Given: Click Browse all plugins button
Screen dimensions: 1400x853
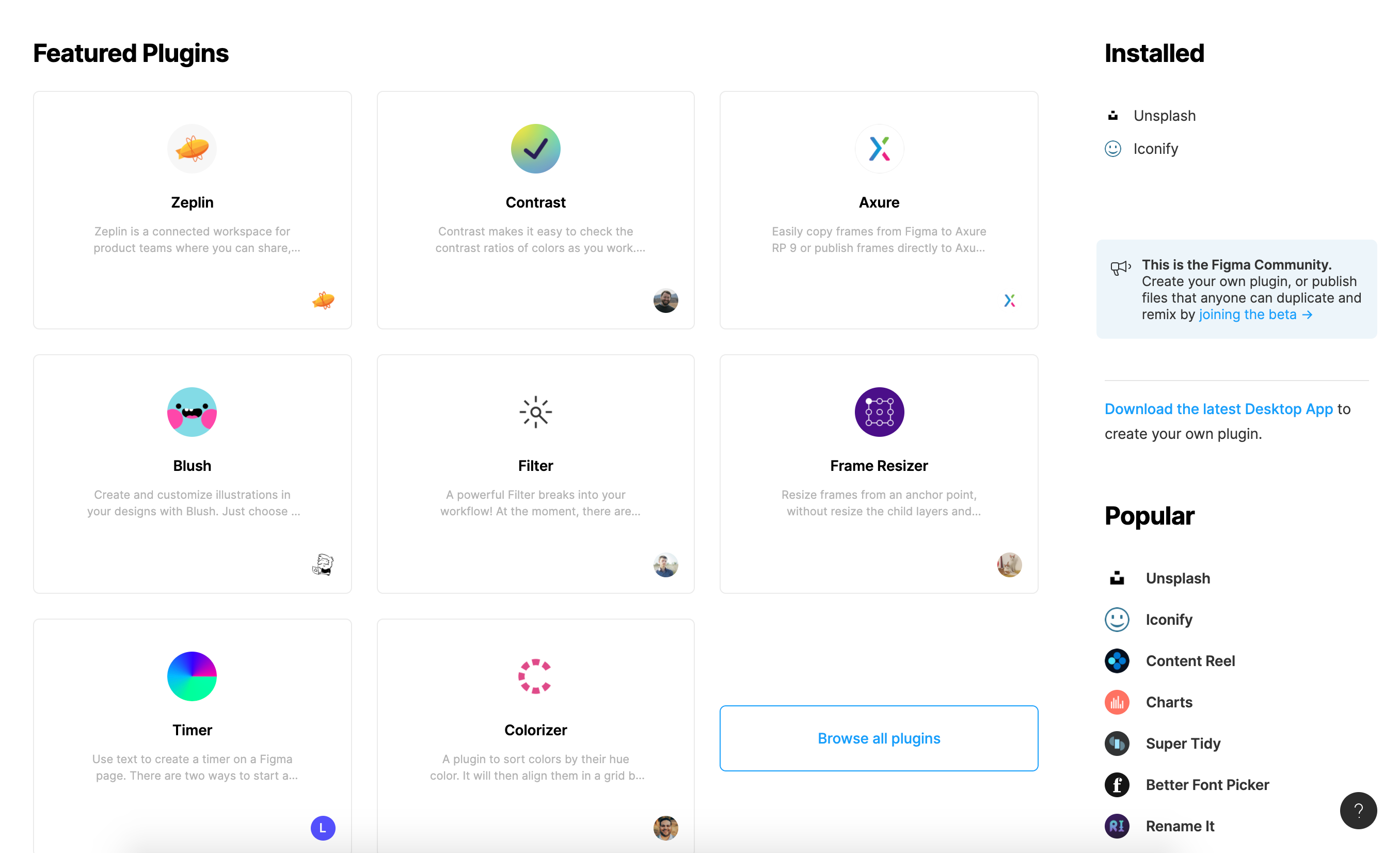Looking at the screenshot, I should point(879,738).
